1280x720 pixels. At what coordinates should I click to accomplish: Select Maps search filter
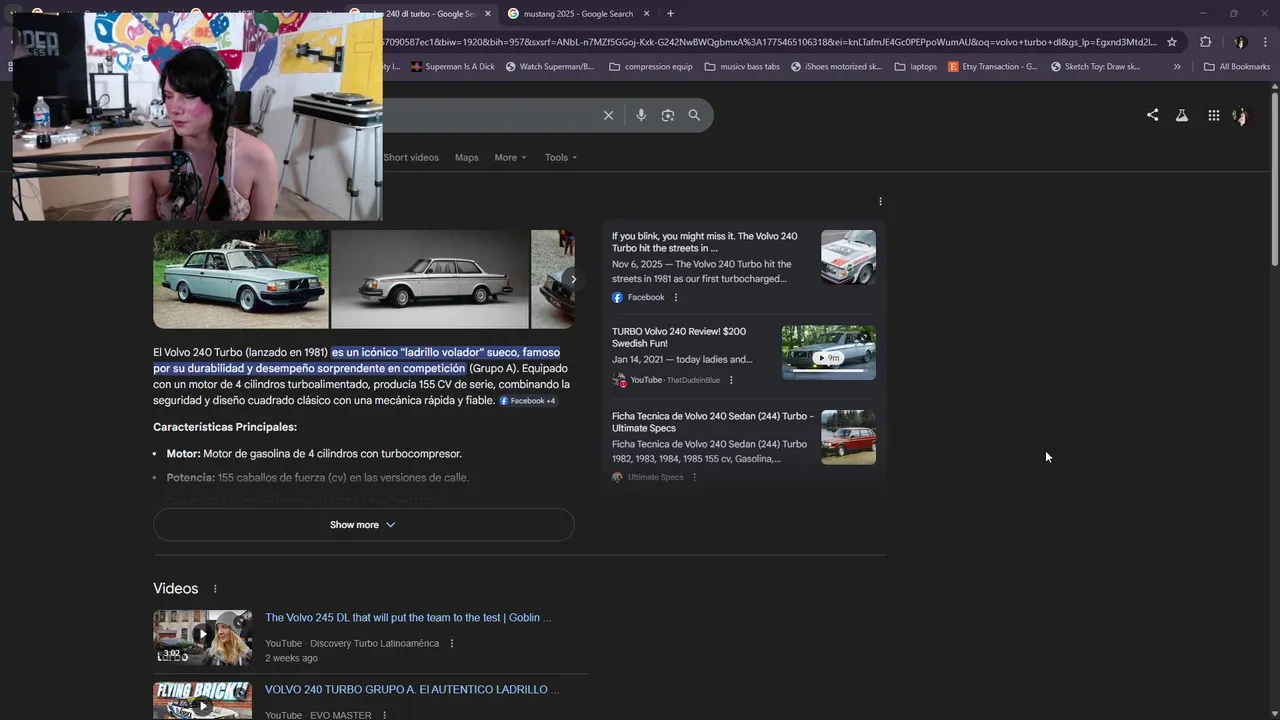466,158
